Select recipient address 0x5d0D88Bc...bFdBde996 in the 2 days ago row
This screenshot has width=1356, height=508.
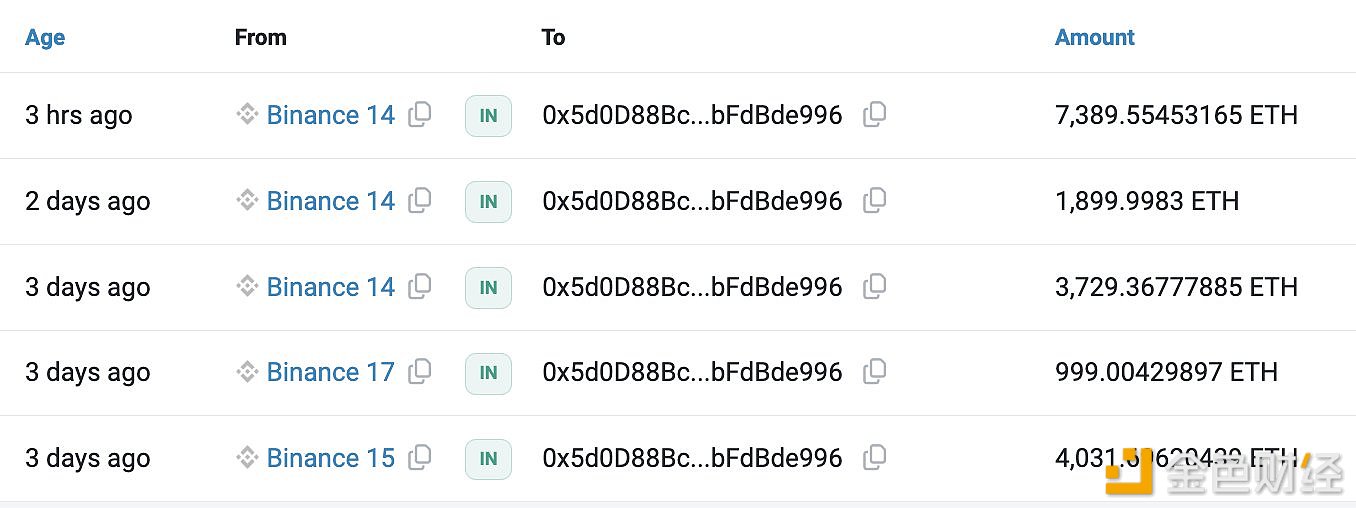pos(692,201)
